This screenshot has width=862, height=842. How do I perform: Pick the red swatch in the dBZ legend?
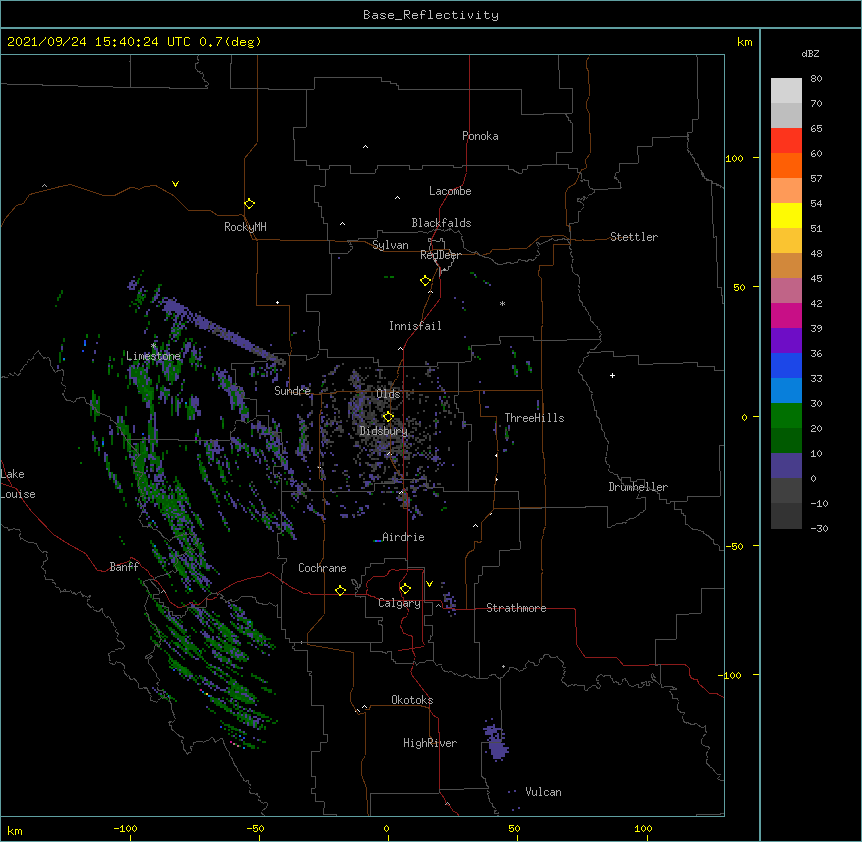click(x=786, y=141)
